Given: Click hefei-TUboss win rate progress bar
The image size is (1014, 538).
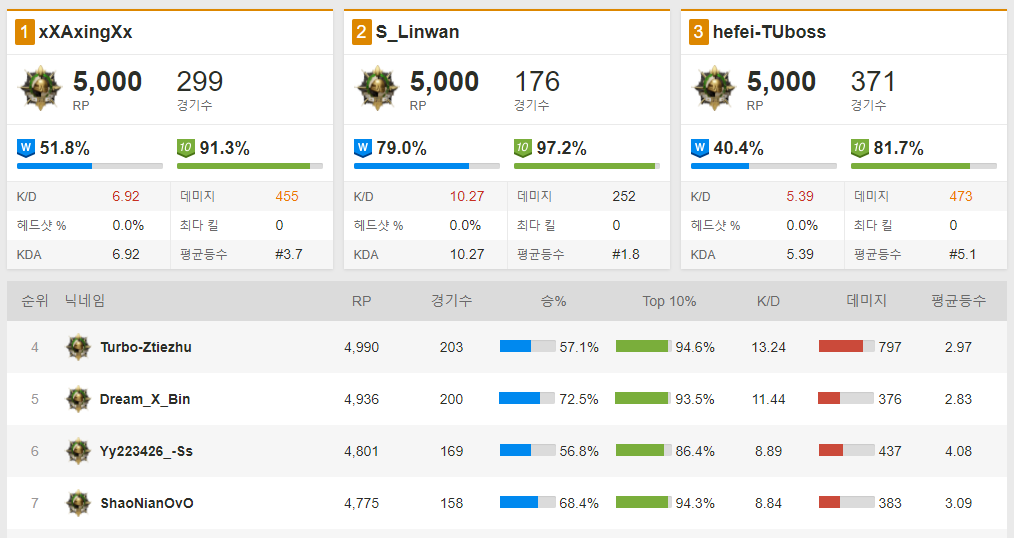Looking at the screenshot, I should 764,166.
